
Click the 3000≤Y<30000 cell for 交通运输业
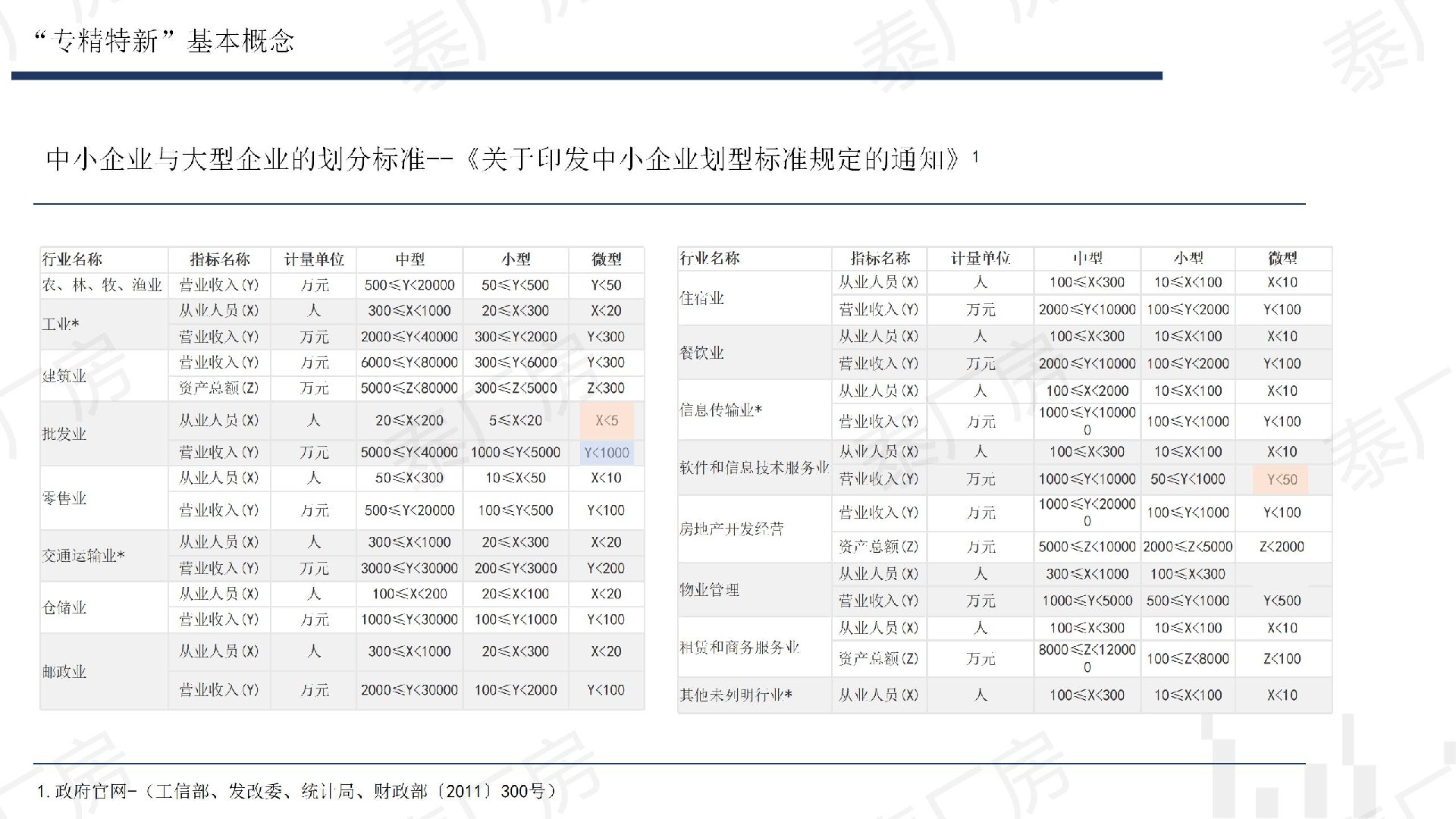point(409,568)
